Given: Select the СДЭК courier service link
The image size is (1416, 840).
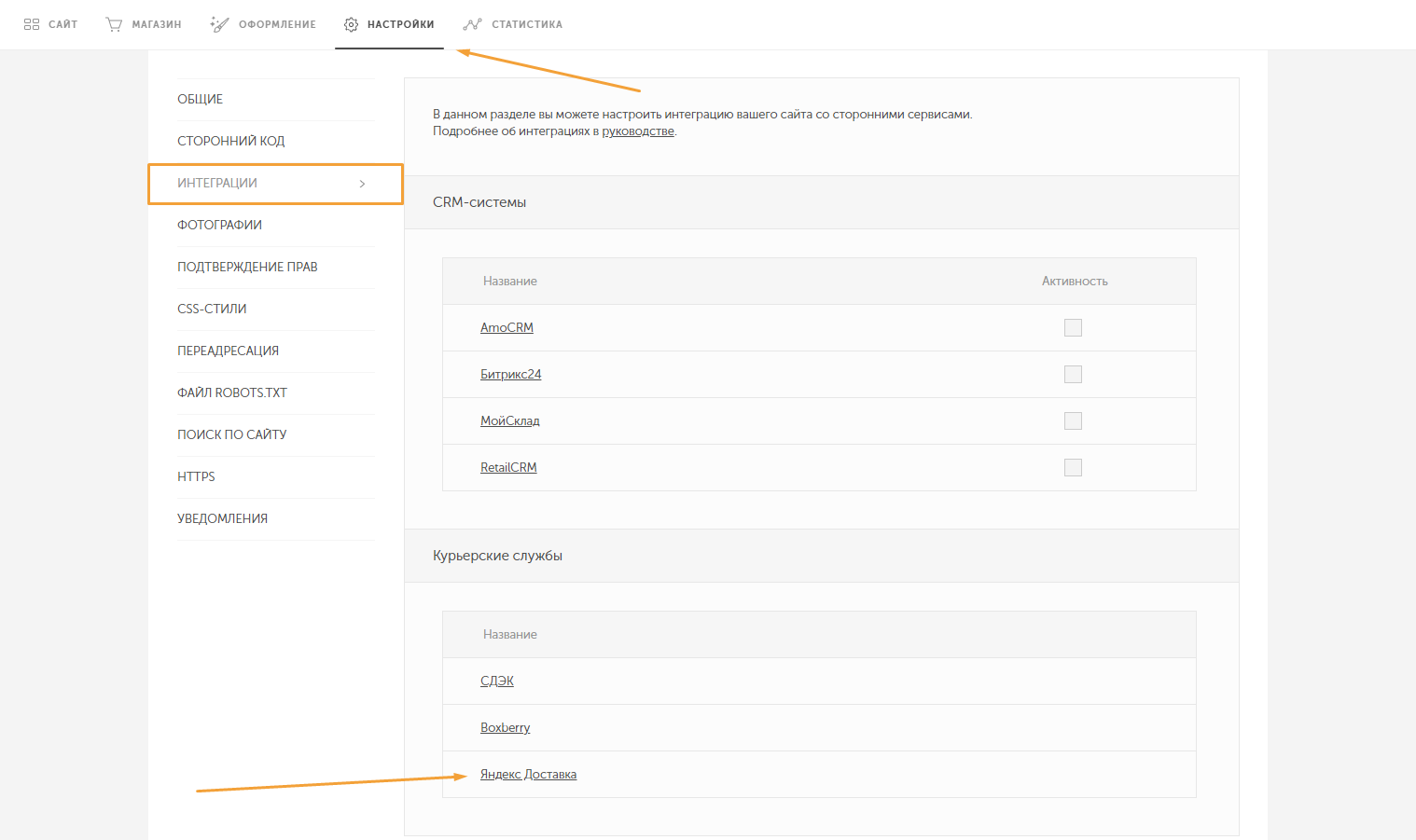Looking at the screenshot, I should [497, 681].
